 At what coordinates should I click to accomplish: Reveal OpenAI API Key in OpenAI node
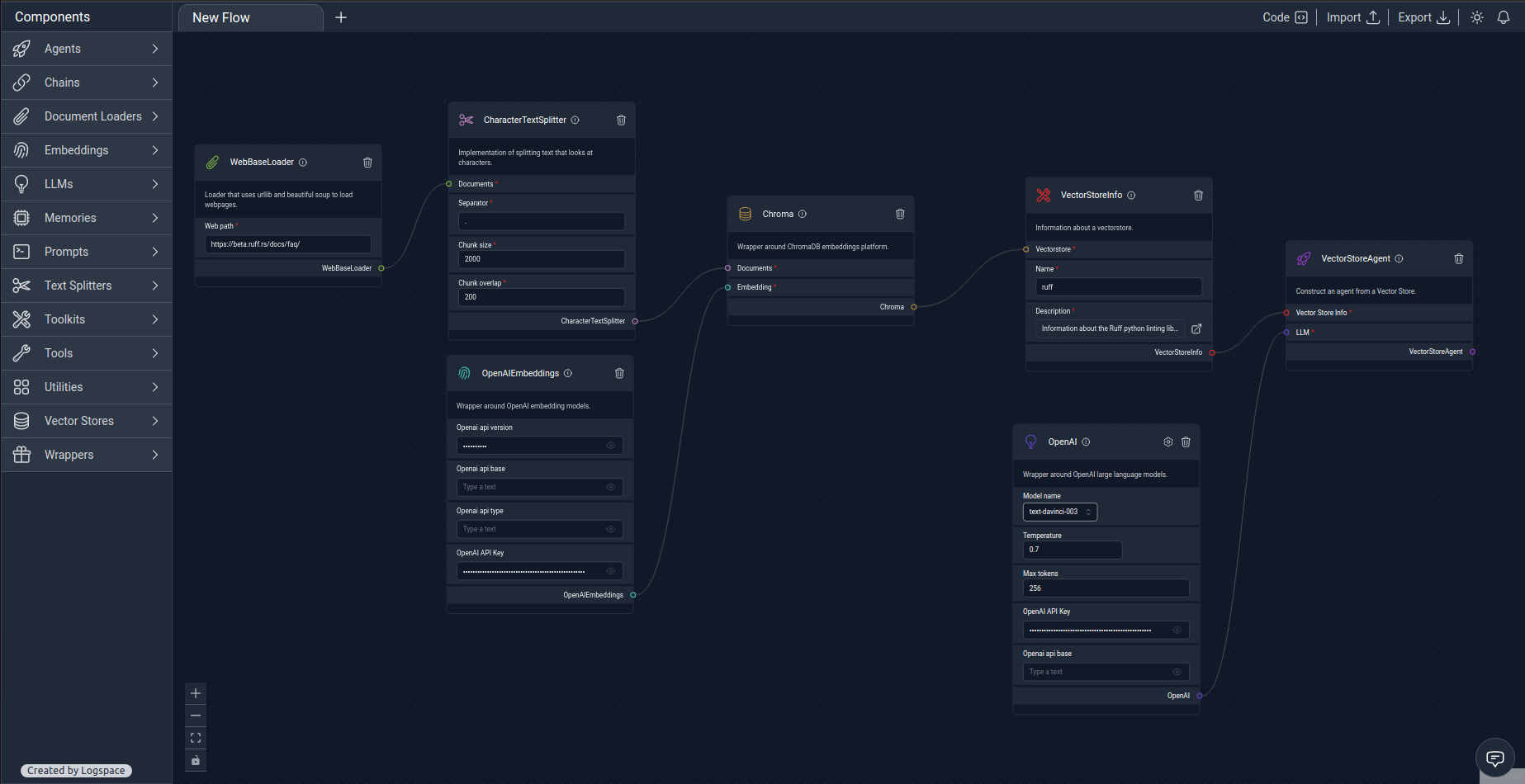(x=1177, y=631)
